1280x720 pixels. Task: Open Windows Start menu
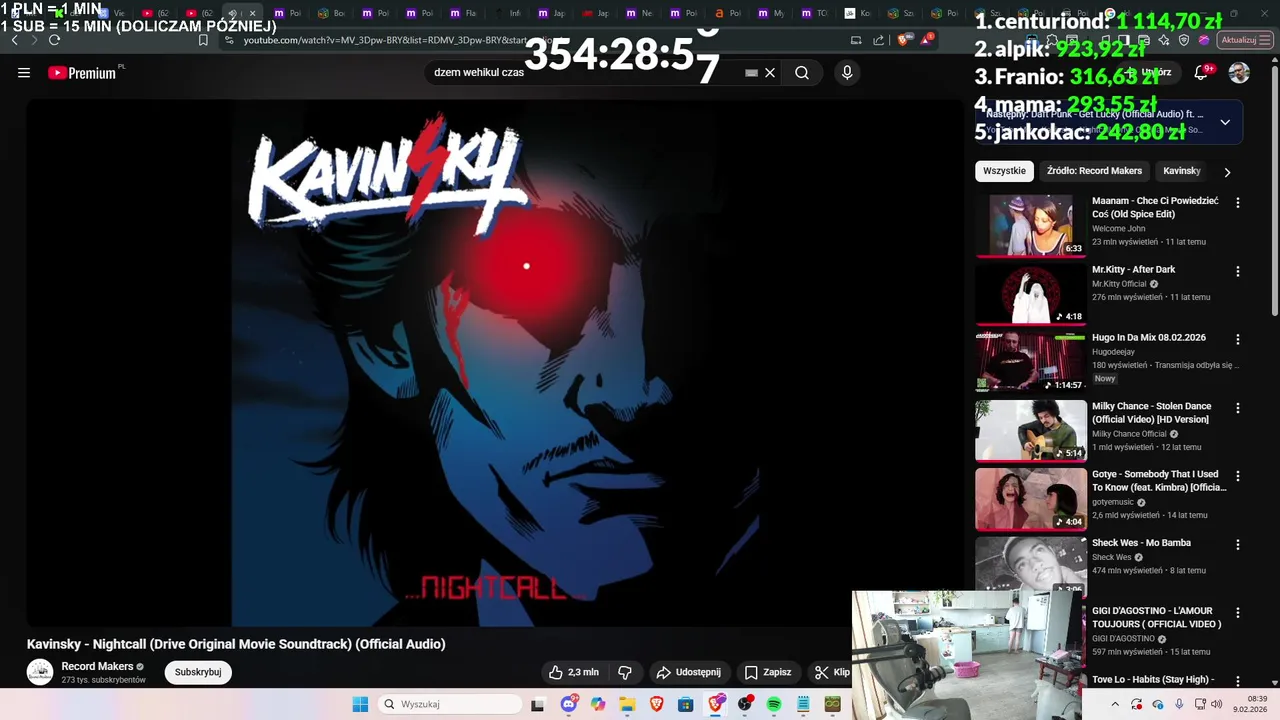pos(360,704)
